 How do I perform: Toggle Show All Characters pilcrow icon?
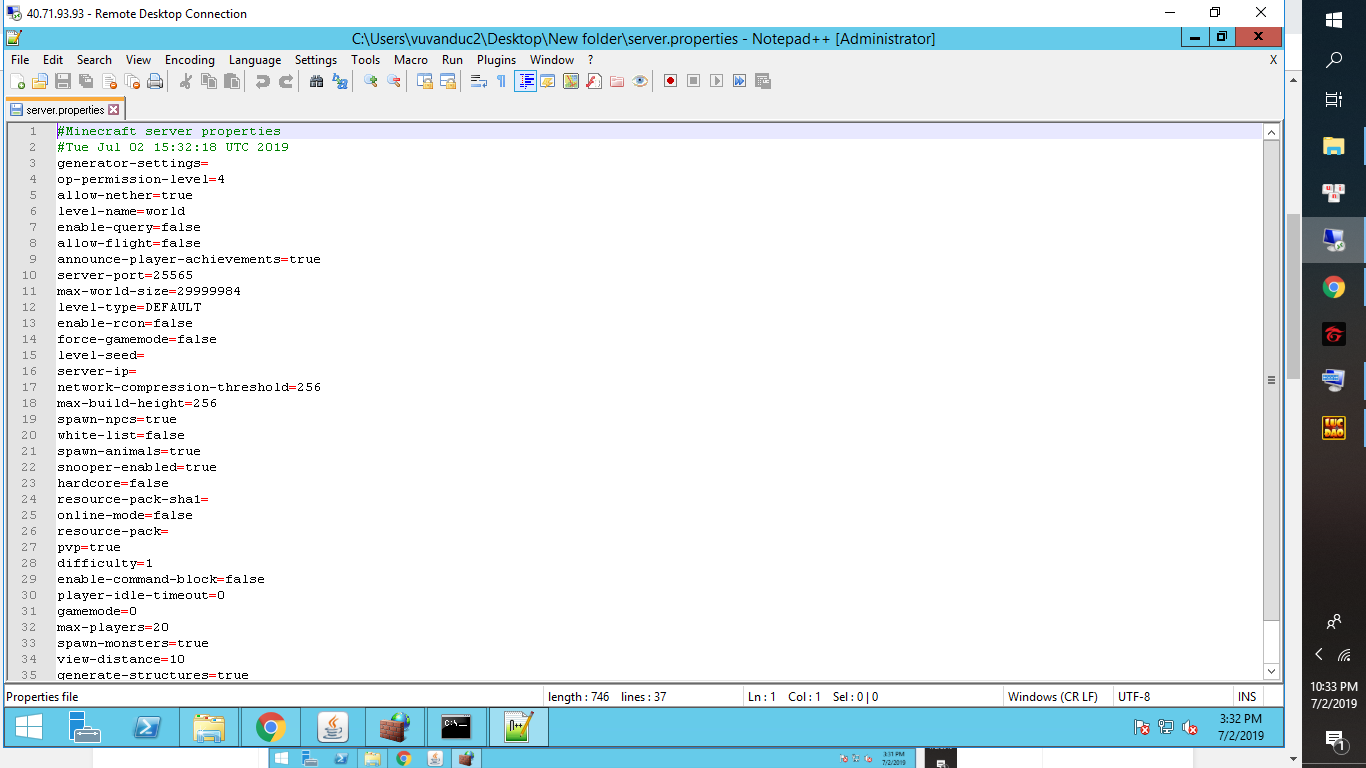pyautogui.click(x=502, y=81)
